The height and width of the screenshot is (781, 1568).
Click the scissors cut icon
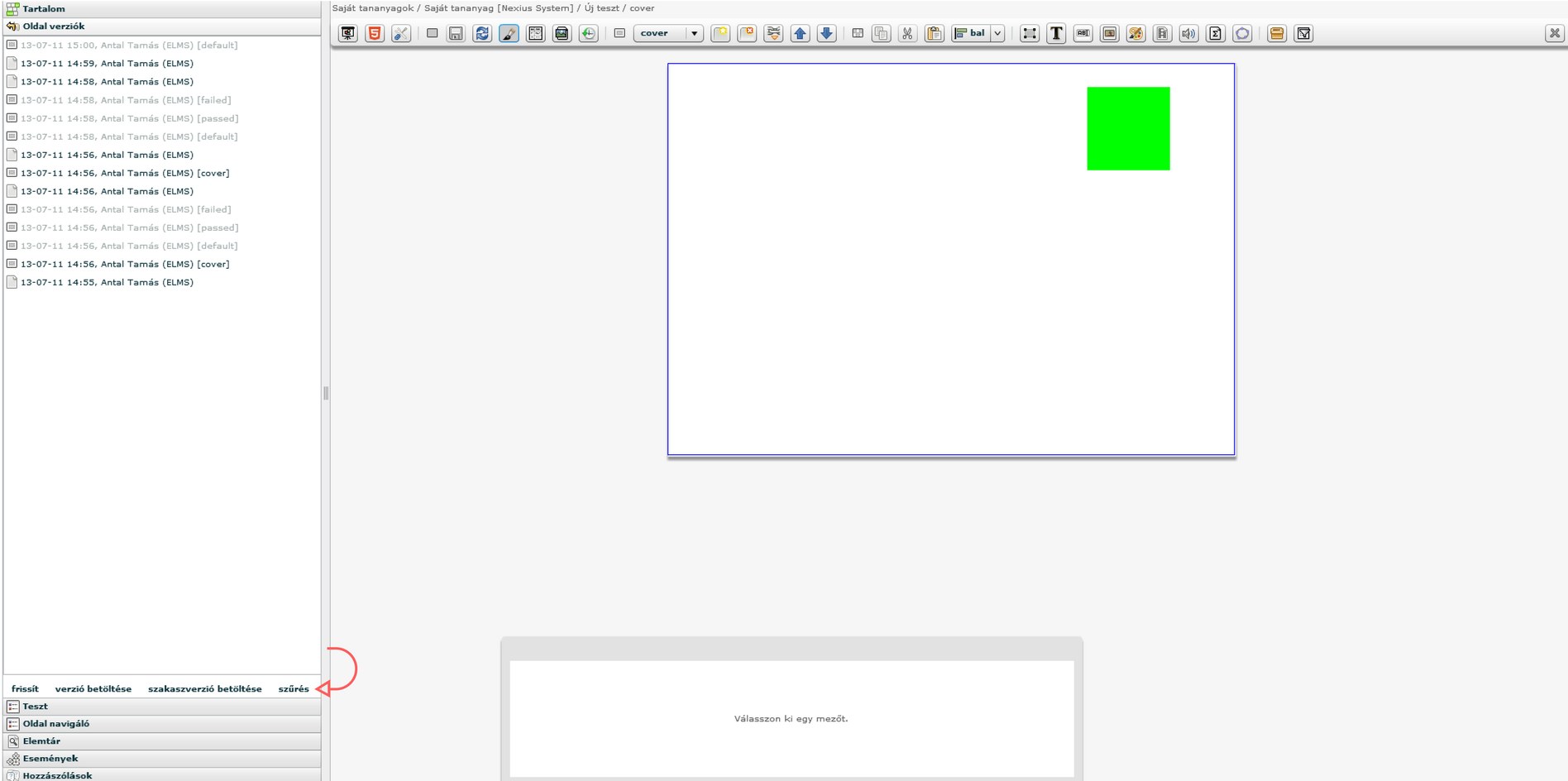(x=907, y=34)
